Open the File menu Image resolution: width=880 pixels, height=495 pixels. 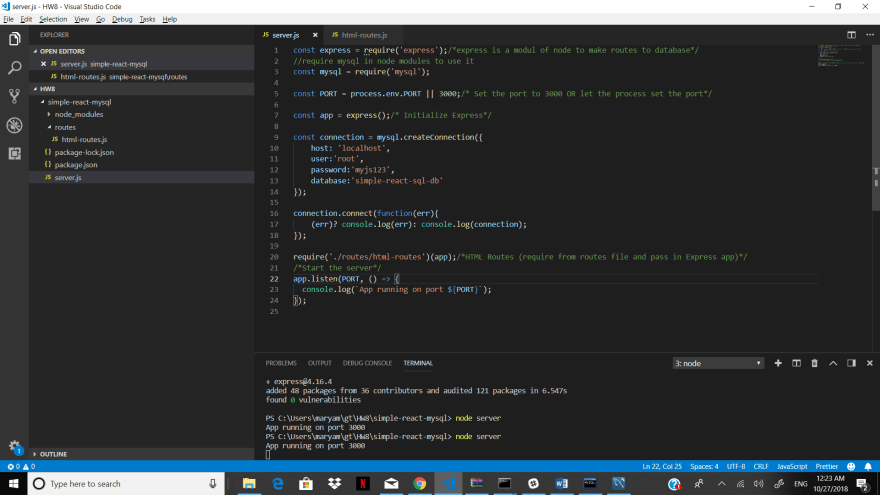coord(8,19)
